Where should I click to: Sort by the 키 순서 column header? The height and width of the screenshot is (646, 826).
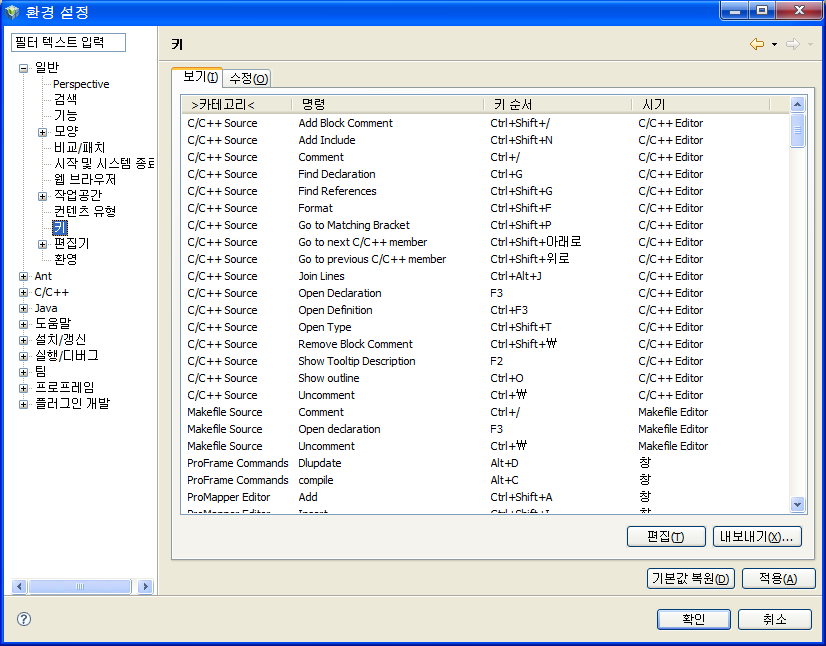513,104
